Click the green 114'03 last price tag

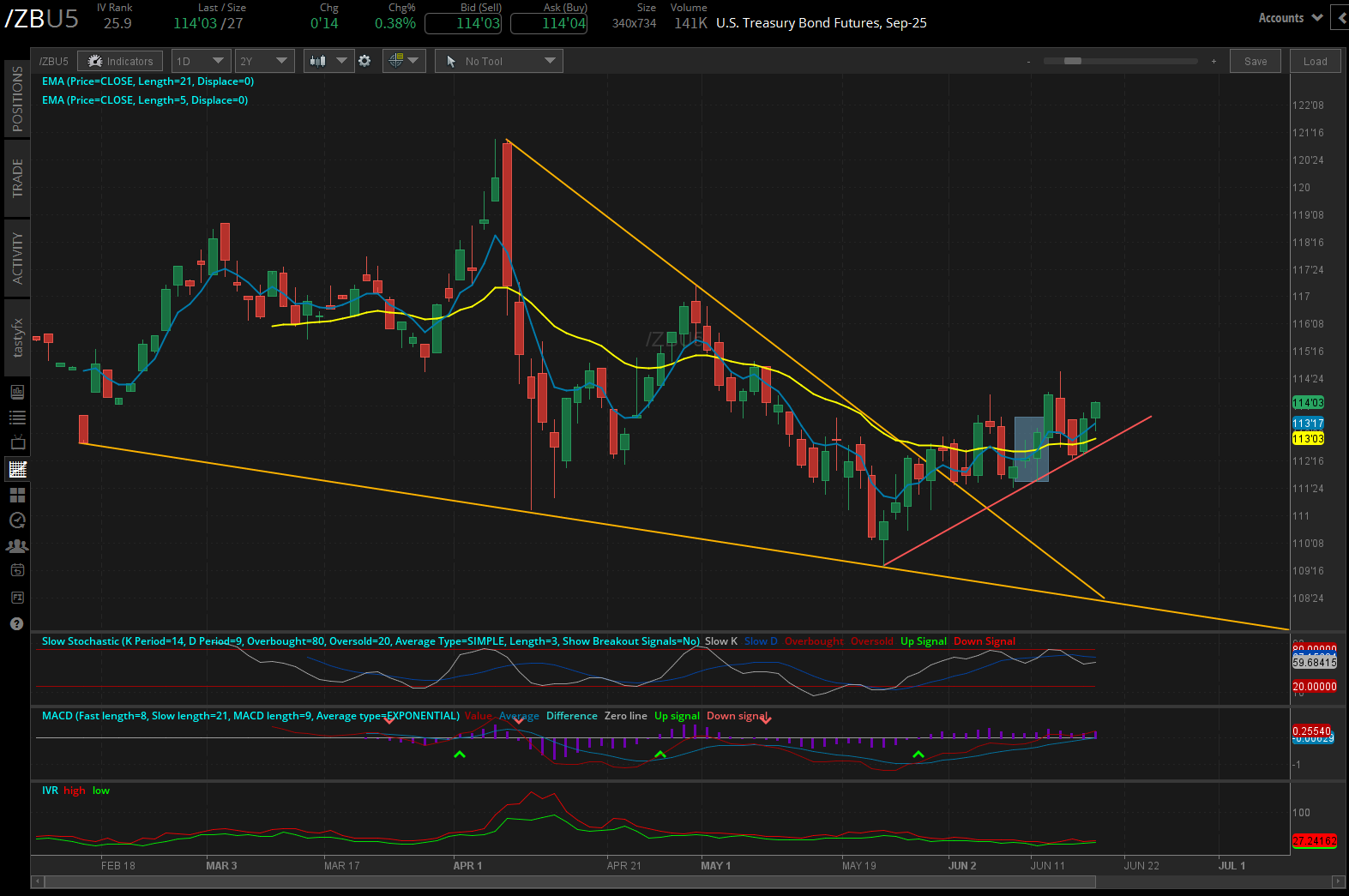click(x=1308, y=403)
